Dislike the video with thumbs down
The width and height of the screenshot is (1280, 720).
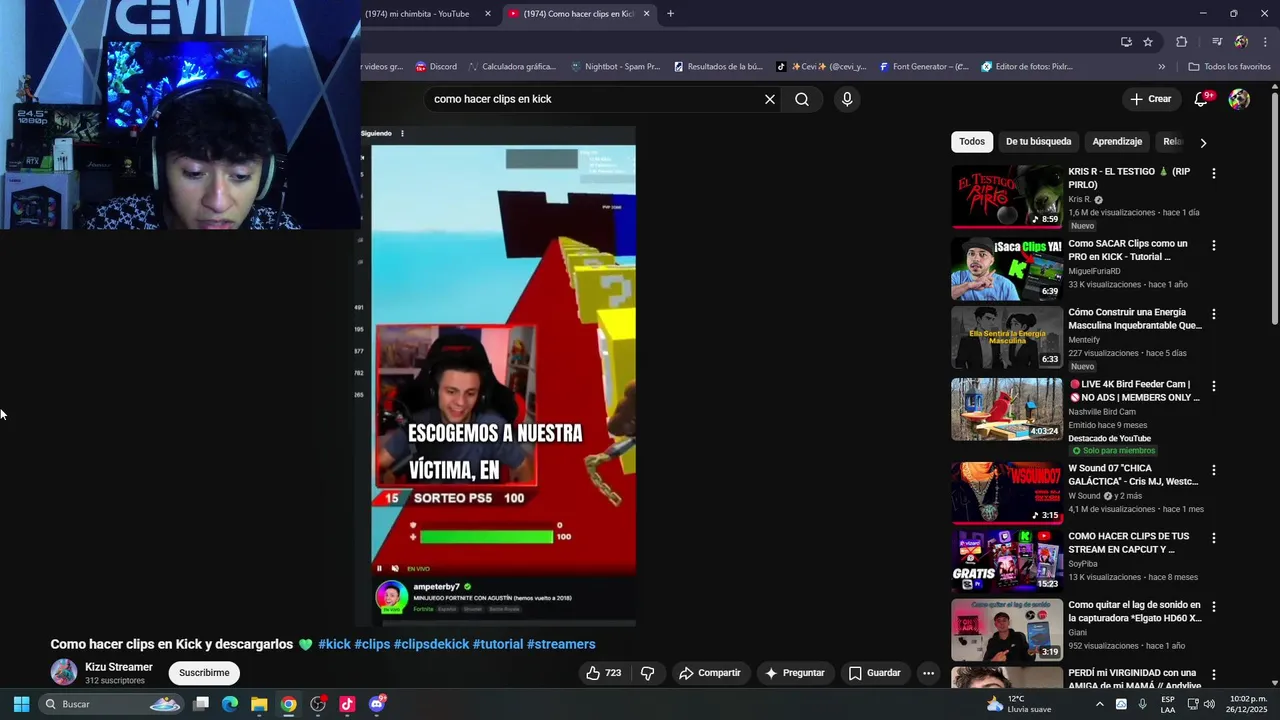(x=647, y=673)
